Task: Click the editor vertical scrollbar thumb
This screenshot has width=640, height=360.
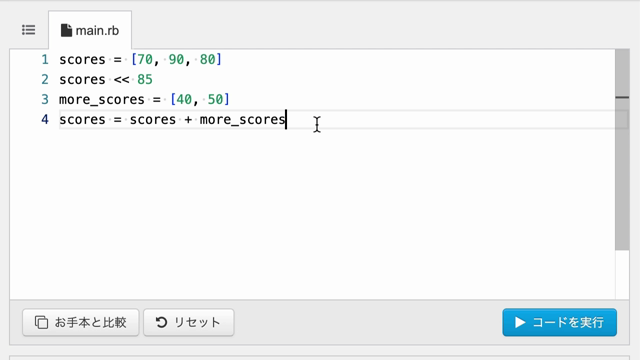Action: click(622, 149)
